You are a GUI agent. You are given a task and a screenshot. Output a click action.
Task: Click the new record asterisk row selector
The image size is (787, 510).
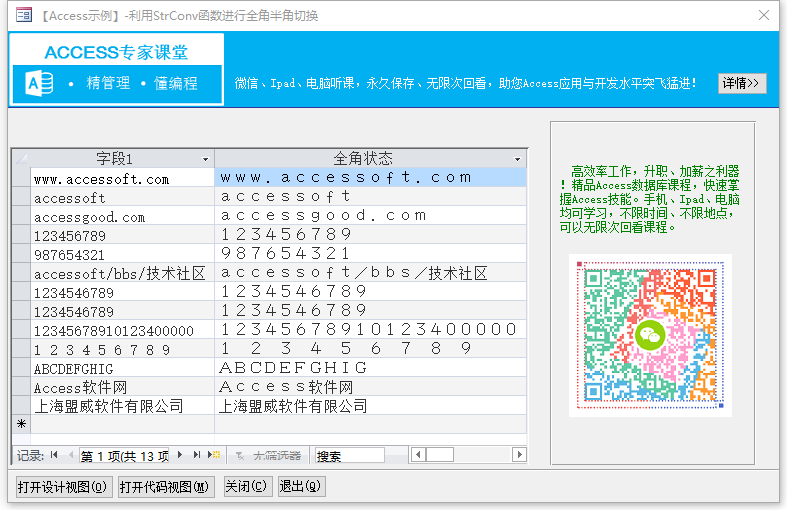point(21,424)
